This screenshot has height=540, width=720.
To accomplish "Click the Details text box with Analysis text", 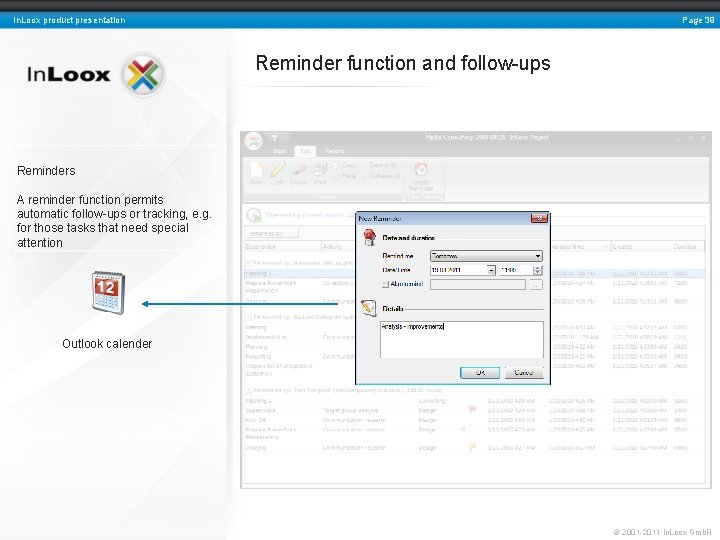I will click(x=462, y=339).
